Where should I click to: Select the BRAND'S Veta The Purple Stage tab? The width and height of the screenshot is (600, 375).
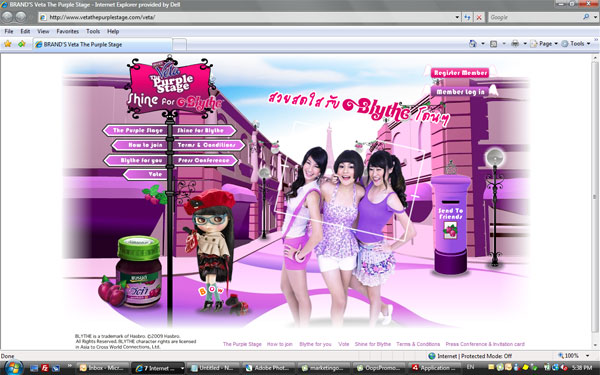pyautogui.click(x=102, y=44)
